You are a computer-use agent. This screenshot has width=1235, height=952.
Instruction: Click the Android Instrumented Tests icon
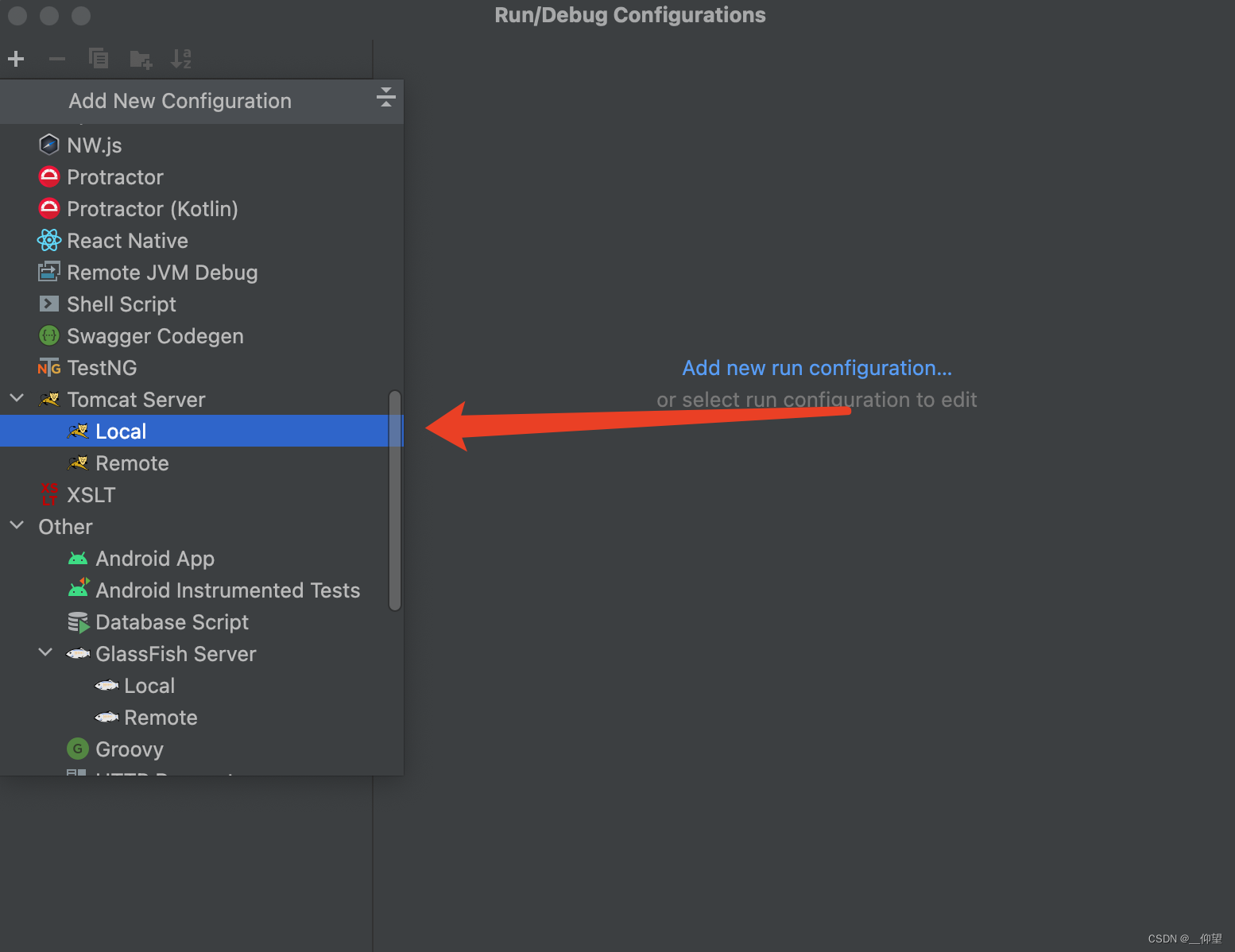(78, 589)
